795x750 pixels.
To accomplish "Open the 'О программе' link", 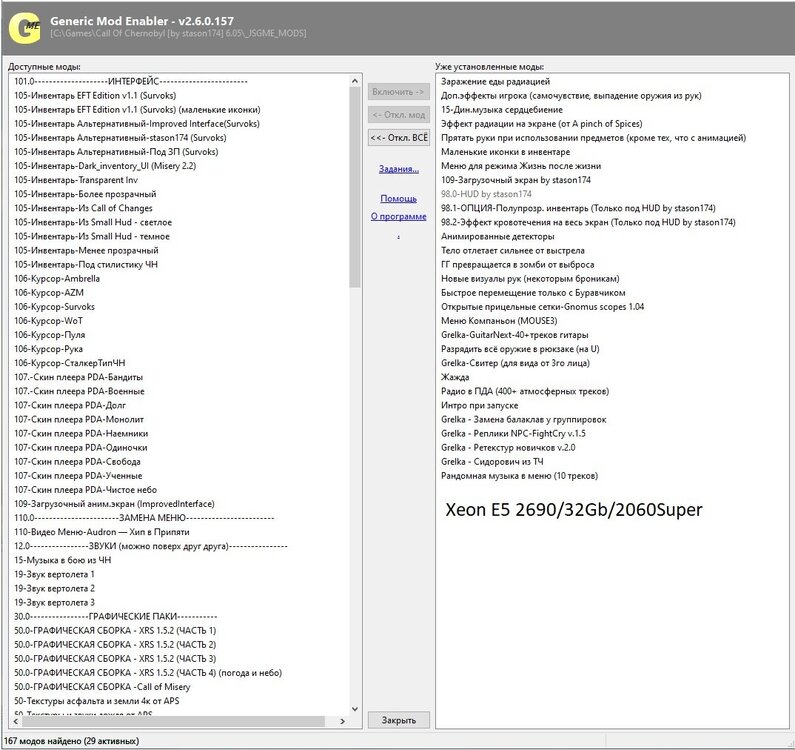I will coord(398,216).
